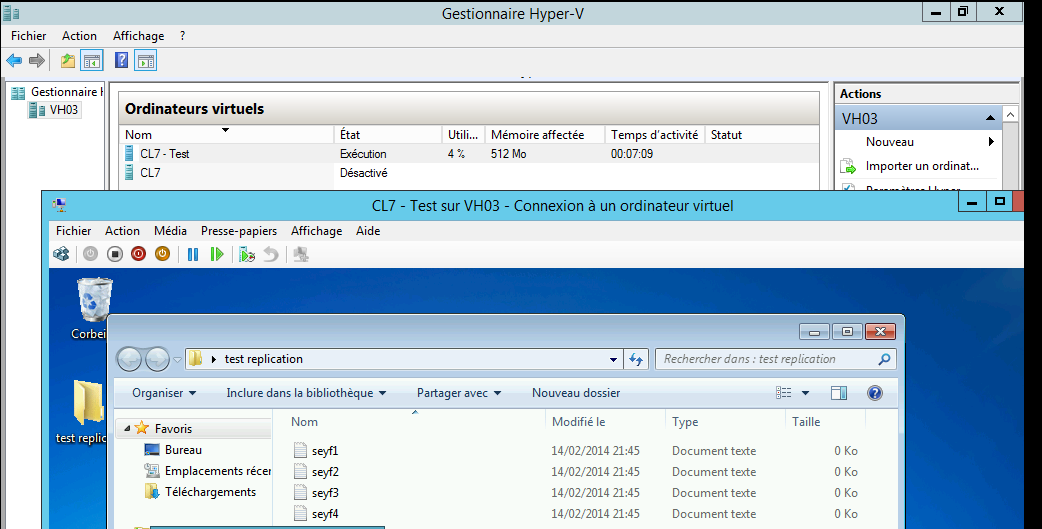Click the enhanced session icon in VM toolbar
This screenshot has height=529, width=1042.
click(301, 254)
